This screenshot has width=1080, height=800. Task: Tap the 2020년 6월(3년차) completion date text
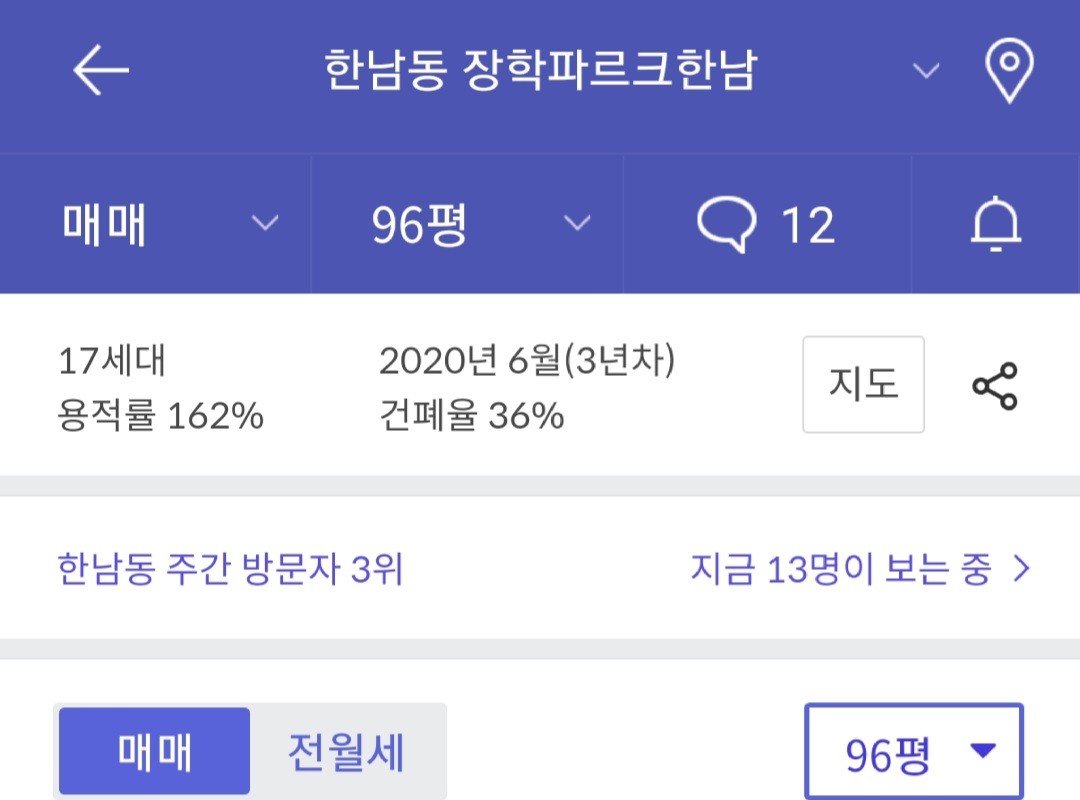click(x=527, y=361)
